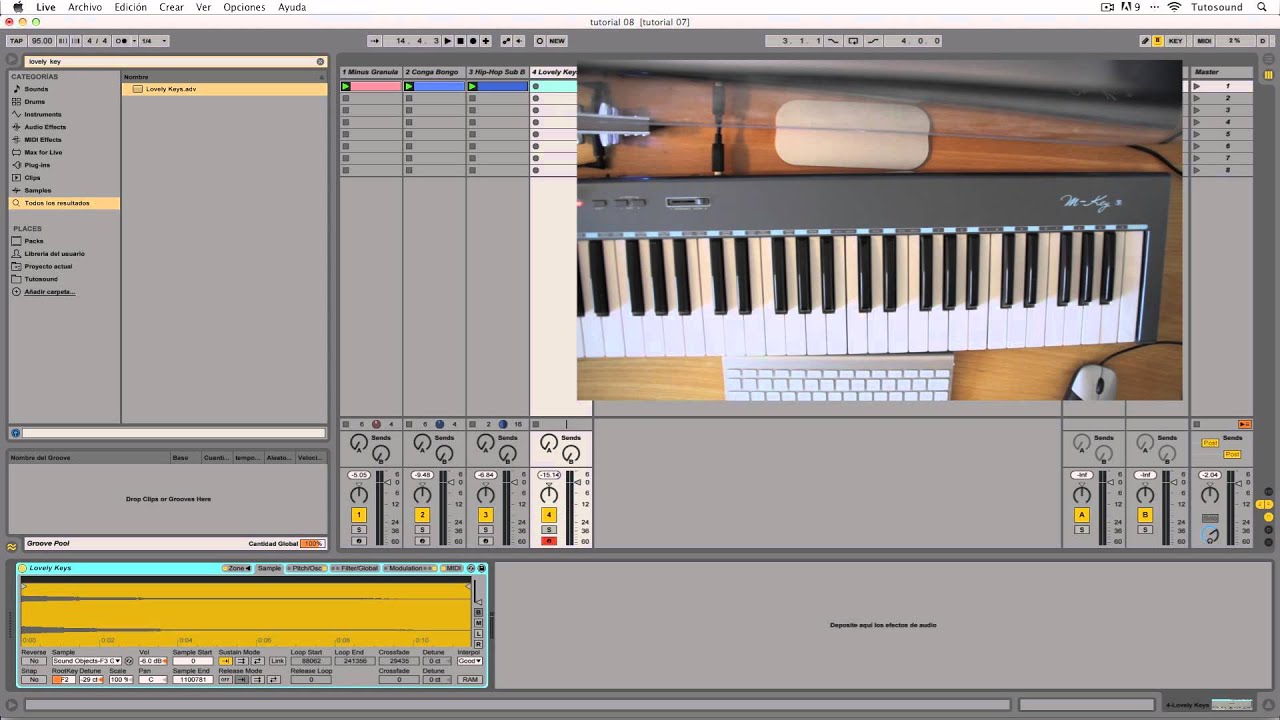This screenshot has height=720, width=1280.
Task: Start playback with the Play button
Action: 447,41
